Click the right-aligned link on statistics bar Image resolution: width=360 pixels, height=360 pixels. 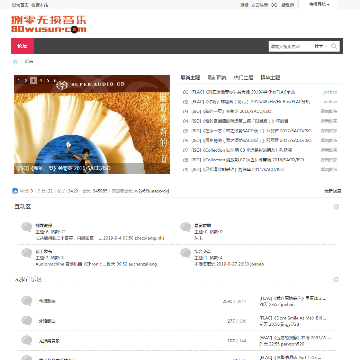(x=333, y=191)
